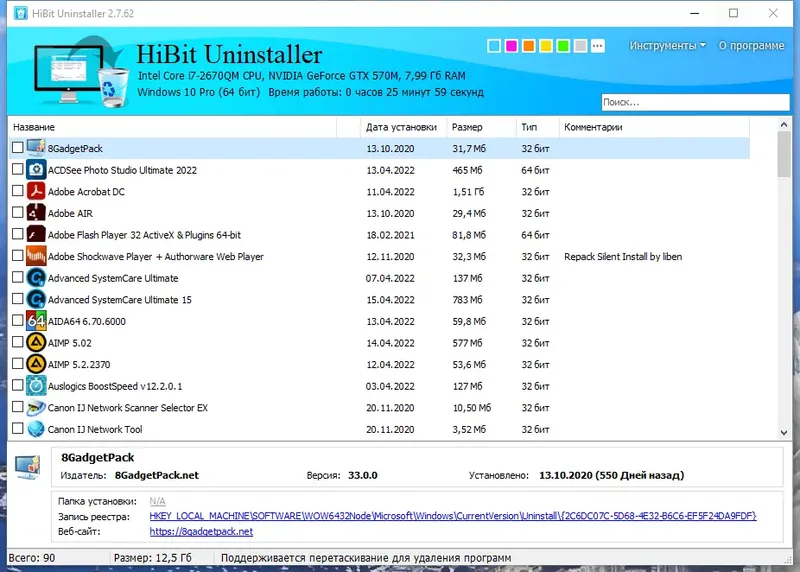Click the 1,51 Гб size of Adobe Acrobat
This screenshot has width=800, height=572.
(x=468, y=192)
